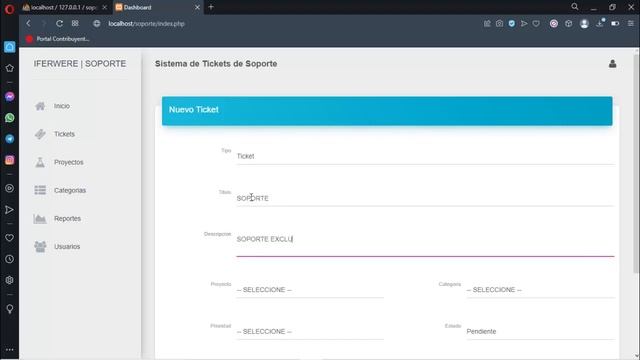Open Opera sidebar player icon
This screenshot has height=360, width=640.
click(x=10, y=188)
